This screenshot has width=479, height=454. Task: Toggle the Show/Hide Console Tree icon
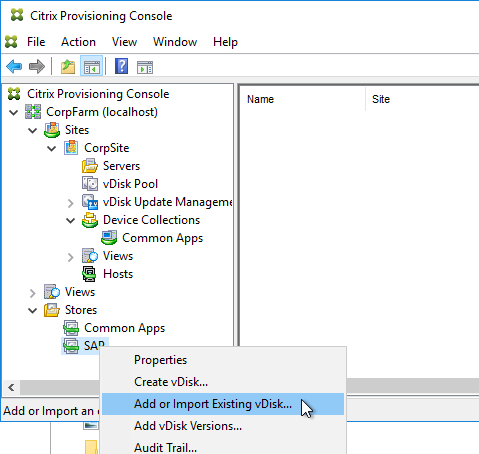[91, 67]
